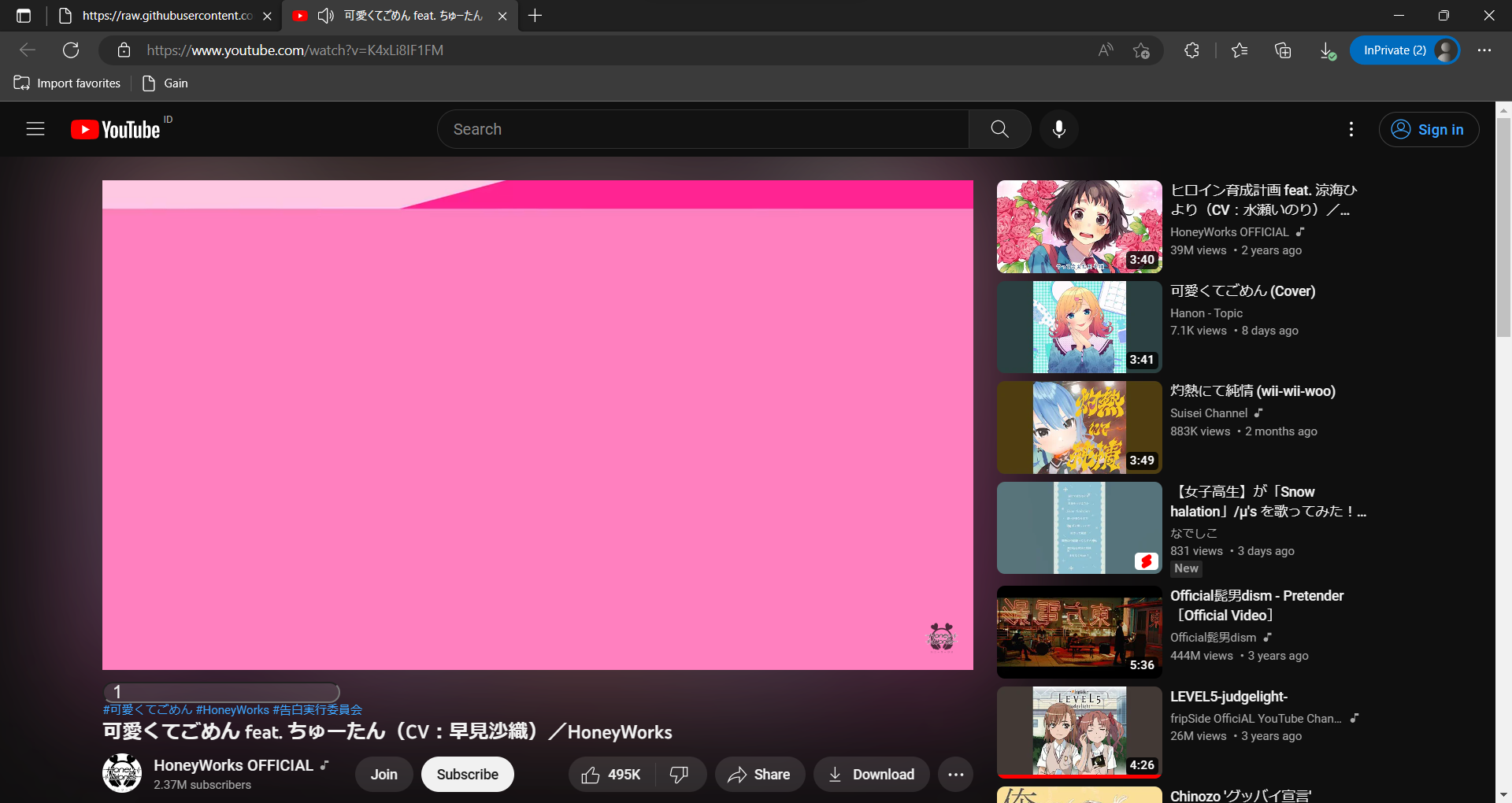
Task: Activate voice search with the microphone icon
Action: [1058, 129]
